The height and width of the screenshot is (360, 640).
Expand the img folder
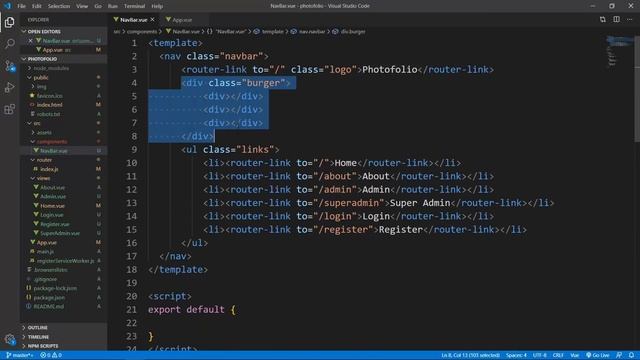pyautogui.click(x=42, y=87)
